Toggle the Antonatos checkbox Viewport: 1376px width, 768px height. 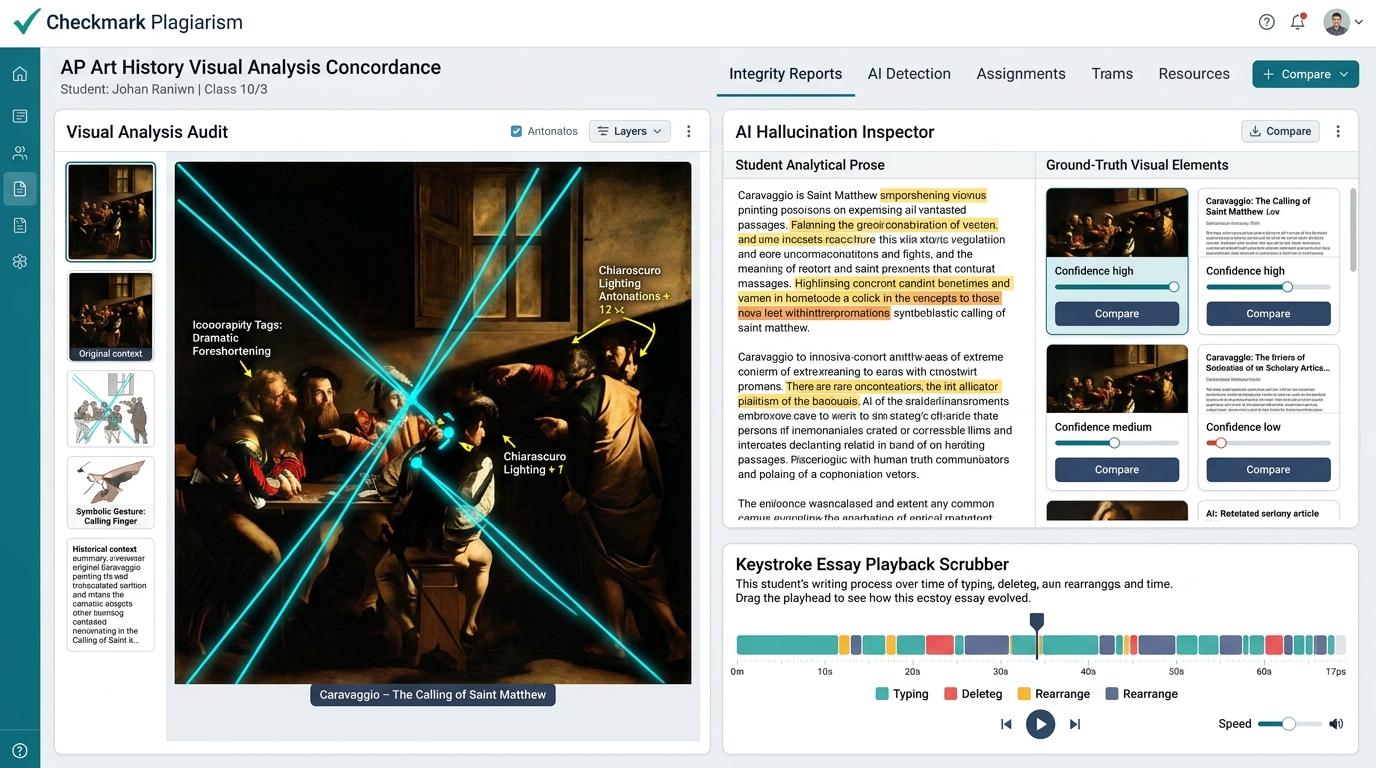516,131
